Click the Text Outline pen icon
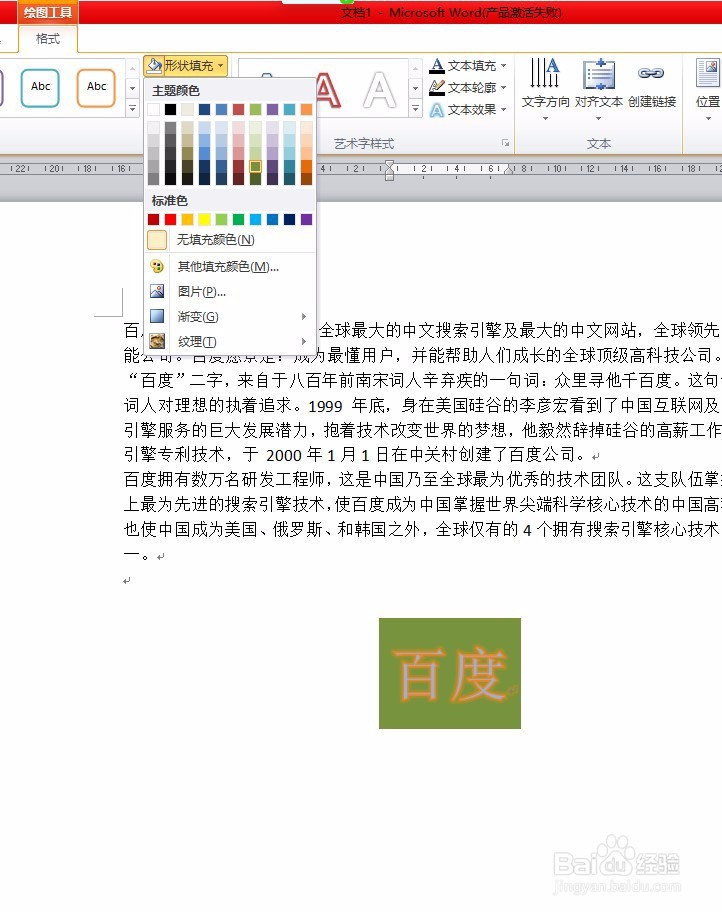This screenshot has height=912, width=722. click(437, 87)
